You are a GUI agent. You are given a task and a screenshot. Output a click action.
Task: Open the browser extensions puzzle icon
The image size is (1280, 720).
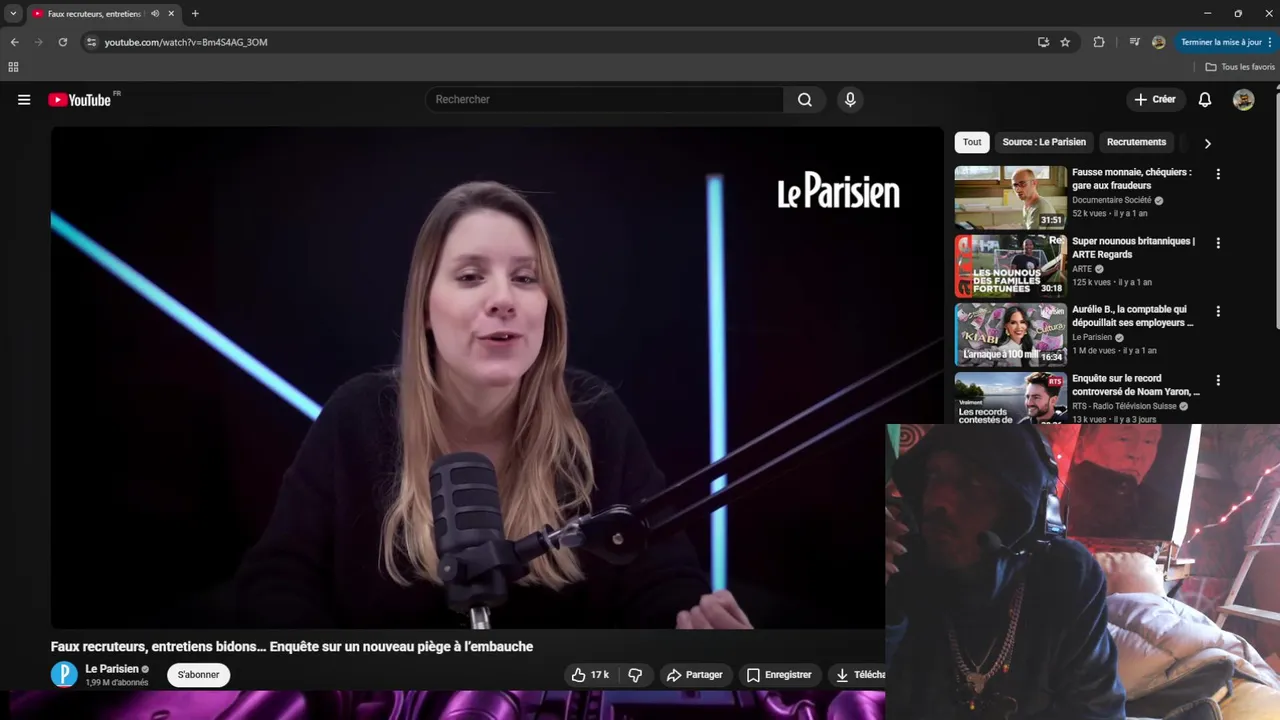tap(1099, 42)
